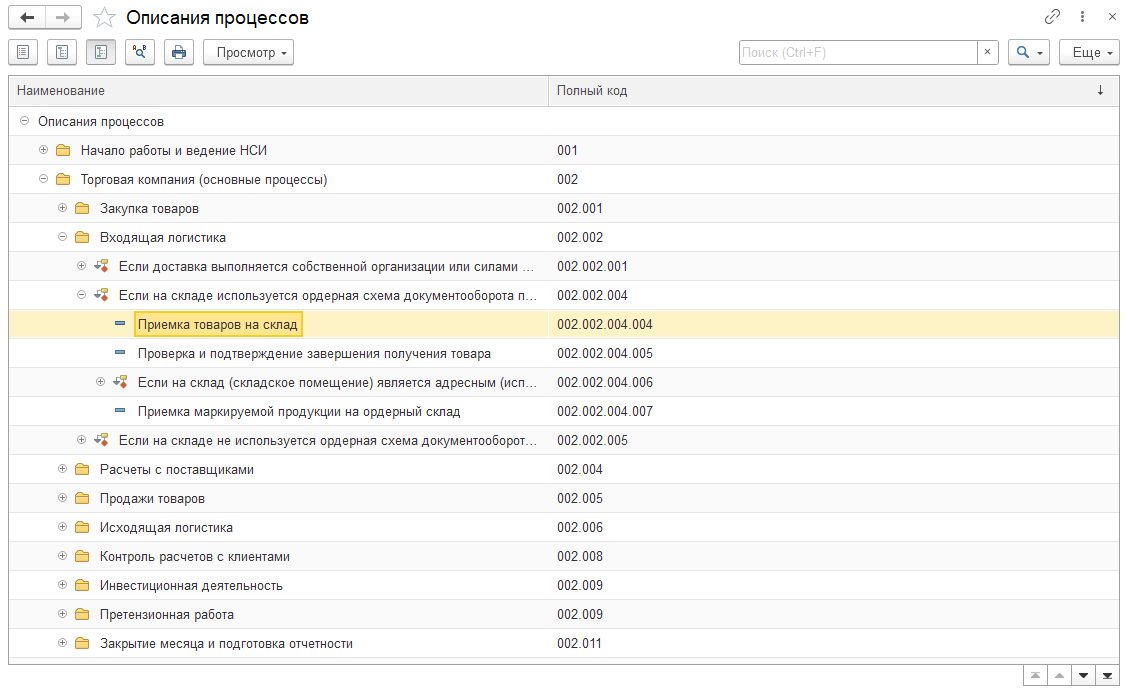Collapse the Входящая логистика folder
Viewport: 1132px width, 696px height.
click(x=62, y=237)
